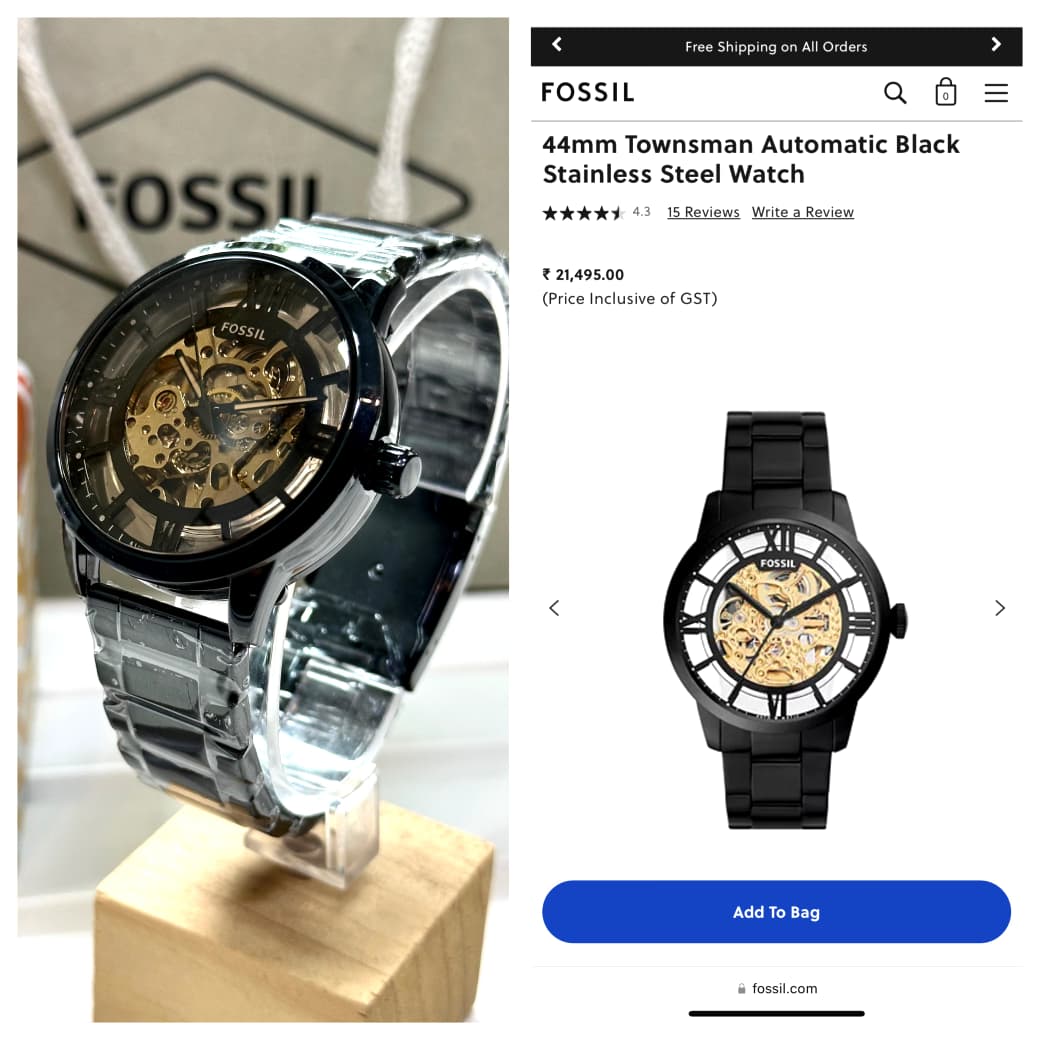Click the FOSSIL logo
Screen dimensions: 1040x1040
(x=588, y=92)
